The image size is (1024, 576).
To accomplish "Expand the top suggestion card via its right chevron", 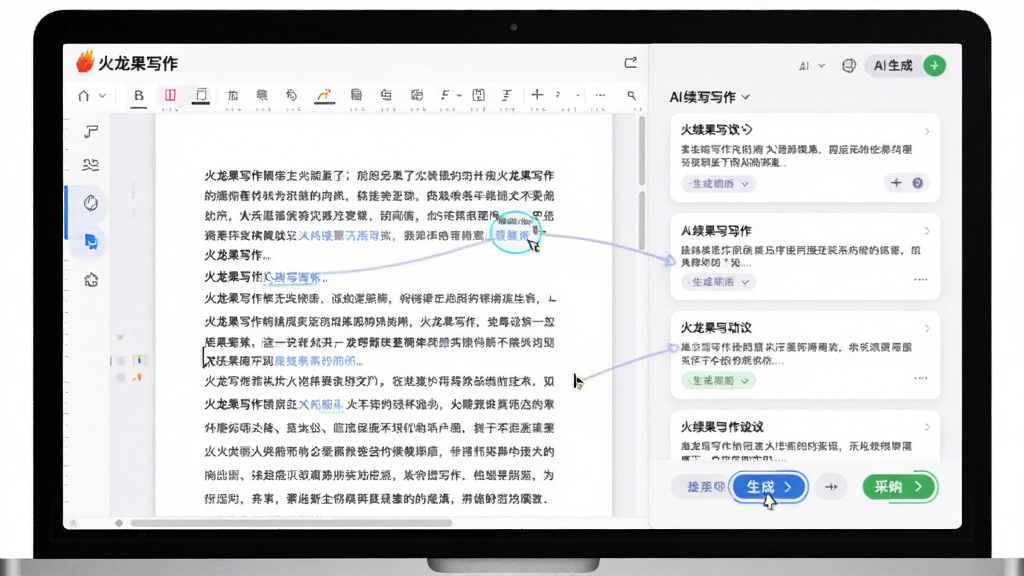I will pos(927,131).
